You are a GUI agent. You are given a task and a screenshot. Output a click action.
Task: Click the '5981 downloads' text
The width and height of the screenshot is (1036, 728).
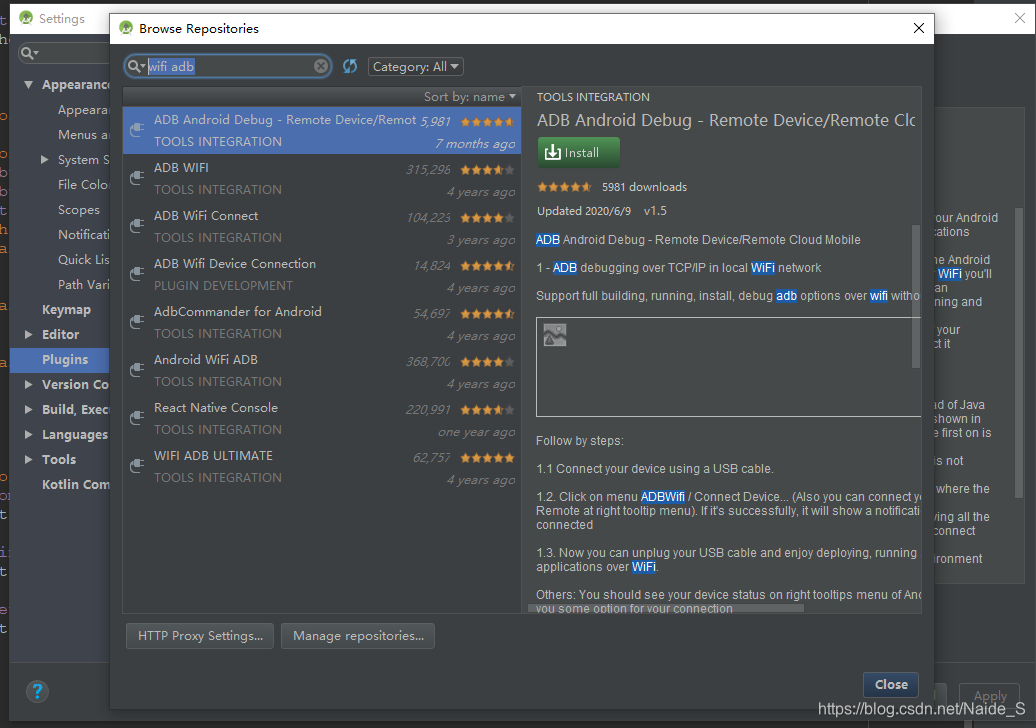click(x=644, y=187)
